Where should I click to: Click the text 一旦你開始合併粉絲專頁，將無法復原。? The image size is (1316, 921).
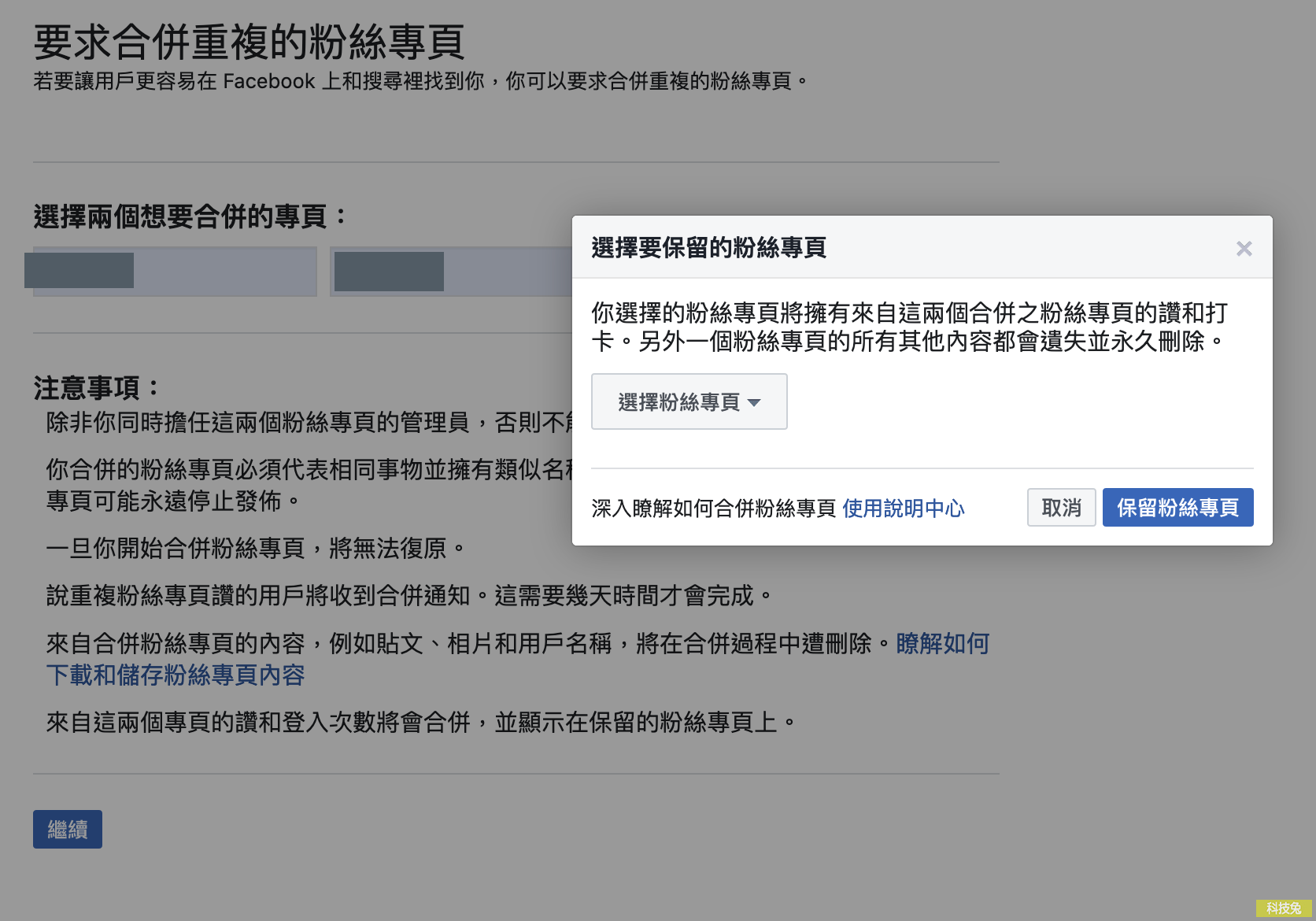pos(255,548)
